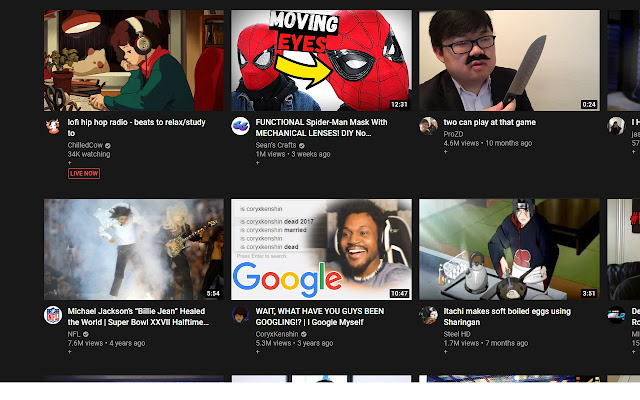Go to the NFL channel name
640x400 pixels.
74,334
